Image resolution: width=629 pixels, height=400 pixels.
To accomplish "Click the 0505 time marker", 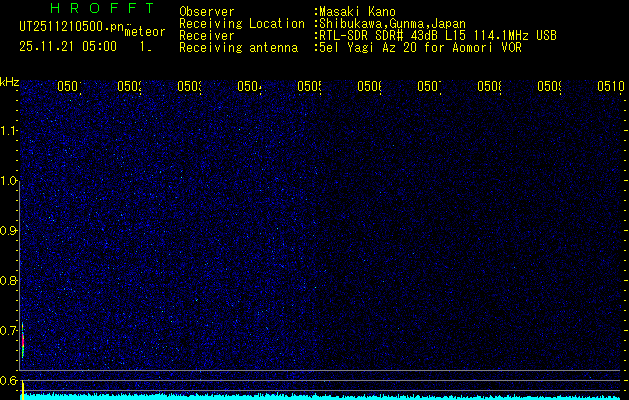I will pos(310,86).
